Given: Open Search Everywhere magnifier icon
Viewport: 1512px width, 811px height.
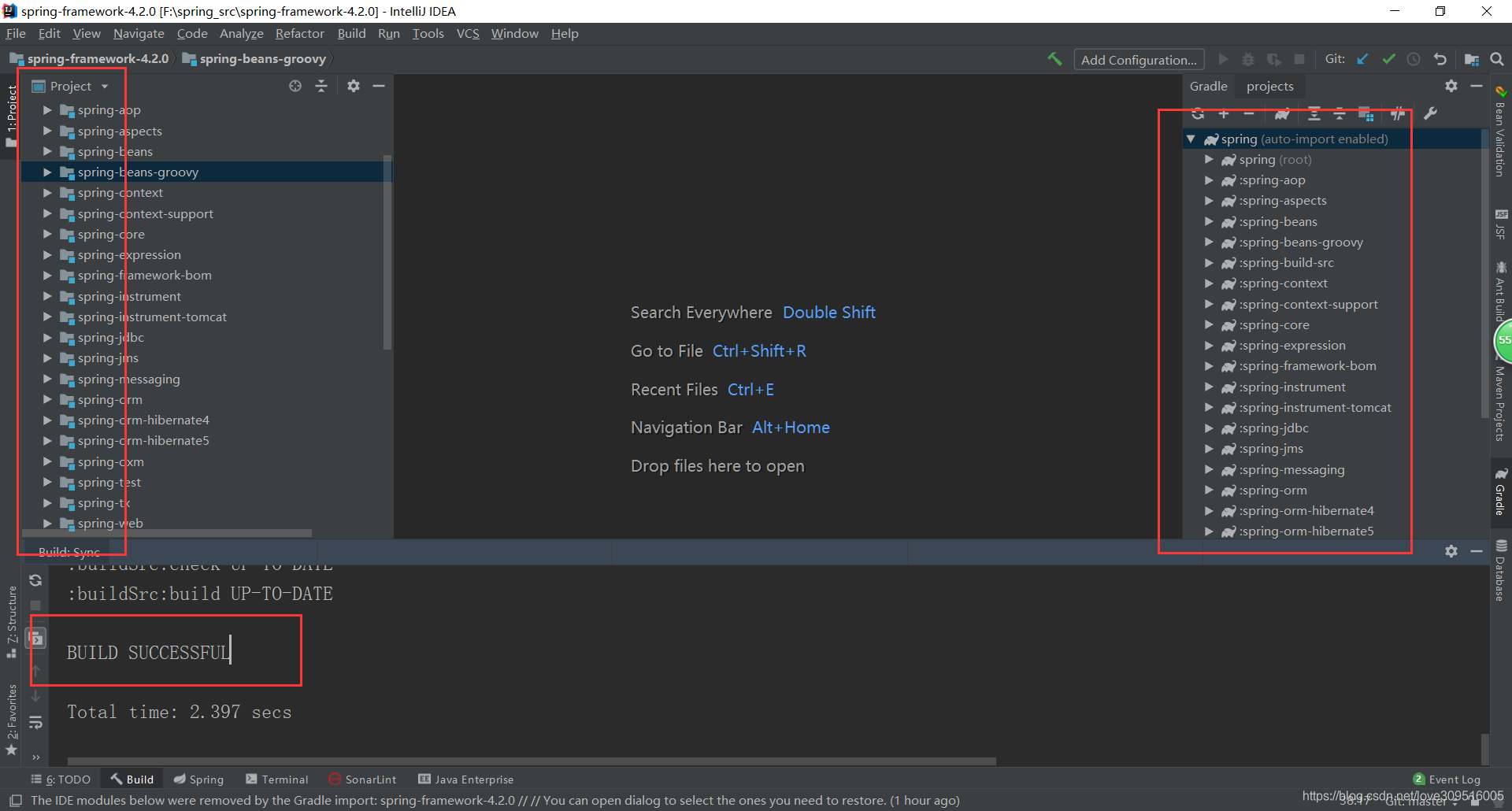Looking at the screenshot, I should click(x=1497, y=59).
